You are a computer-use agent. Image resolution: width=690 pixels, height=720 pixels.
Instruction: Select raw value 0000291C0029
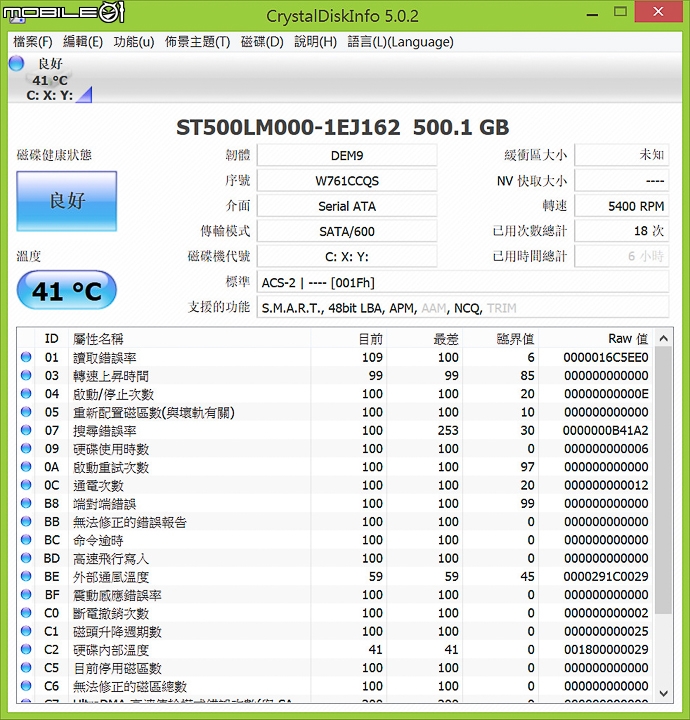tap(606, 576)
